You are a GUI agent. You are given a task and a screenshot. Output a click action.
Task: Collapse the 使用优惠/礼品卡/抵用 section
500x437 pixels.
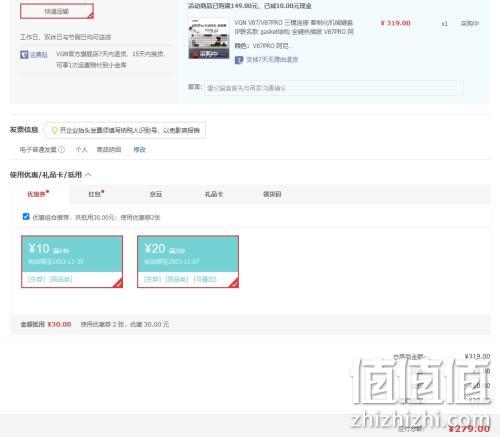click(x=88, y=175)
